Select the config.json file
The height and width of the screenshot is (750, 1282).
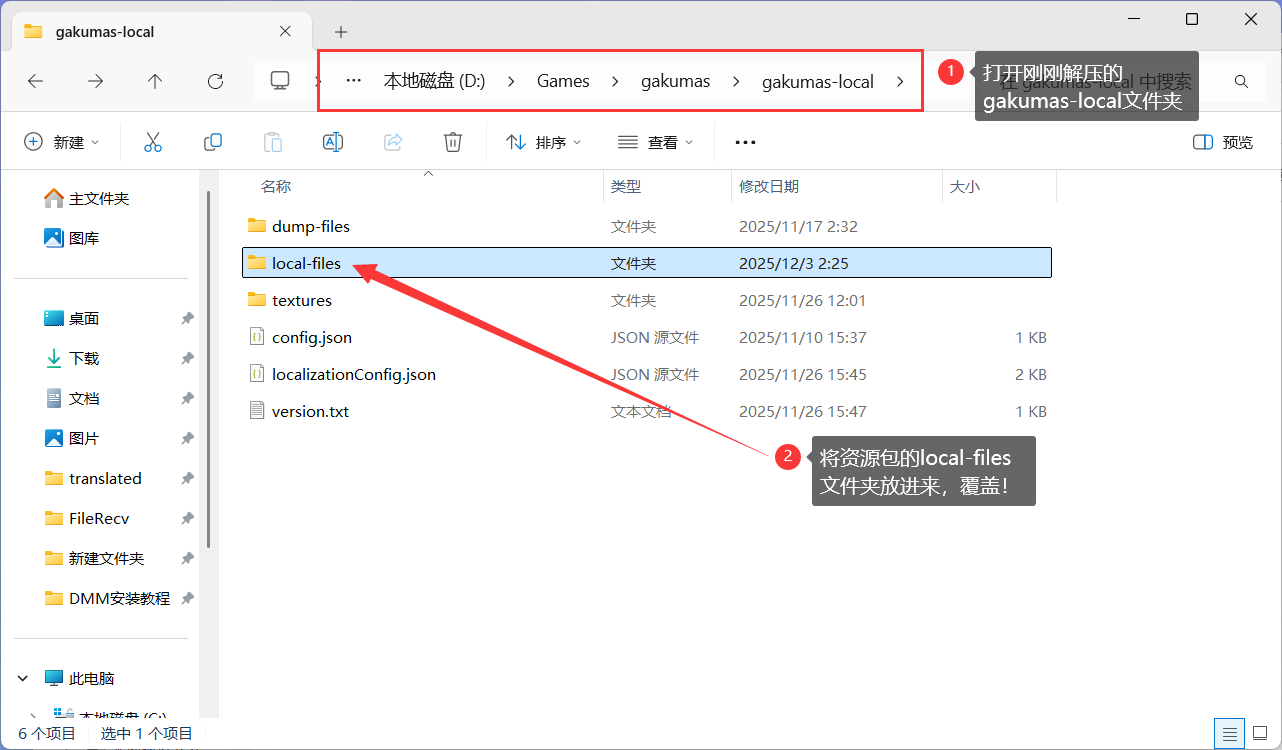[x=311, y=338]
